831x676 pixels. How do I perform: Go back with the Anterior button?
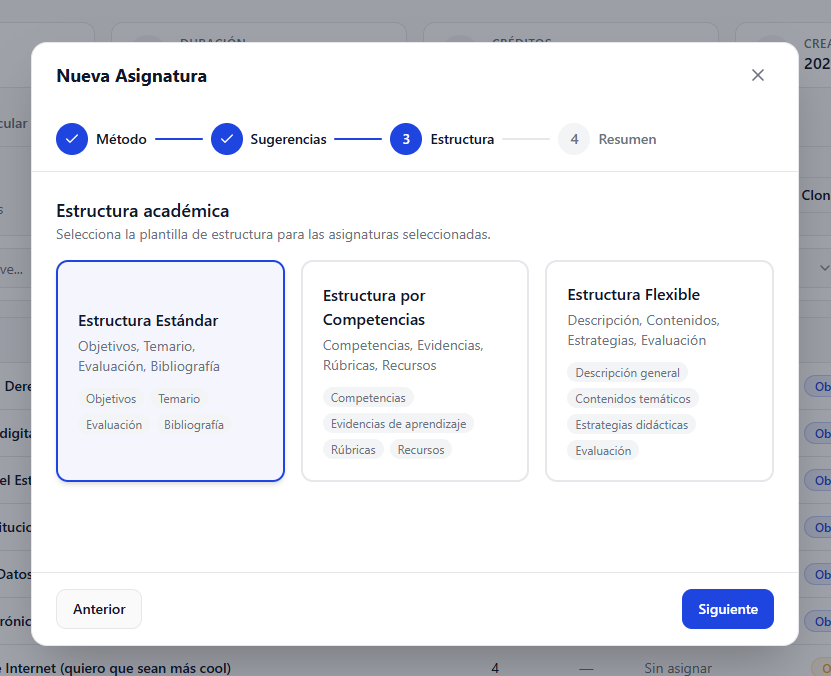pyautogui.click(x=99, y=609)
